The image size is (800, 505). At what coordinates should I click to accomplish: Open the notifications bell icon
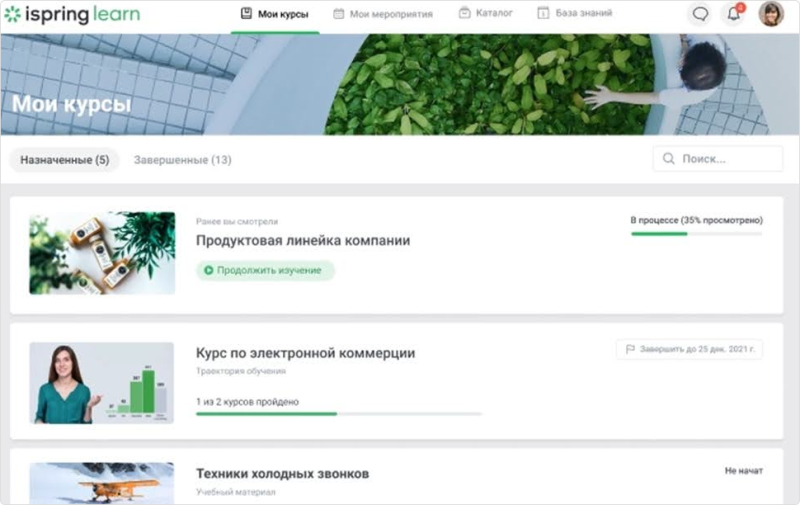734,14
